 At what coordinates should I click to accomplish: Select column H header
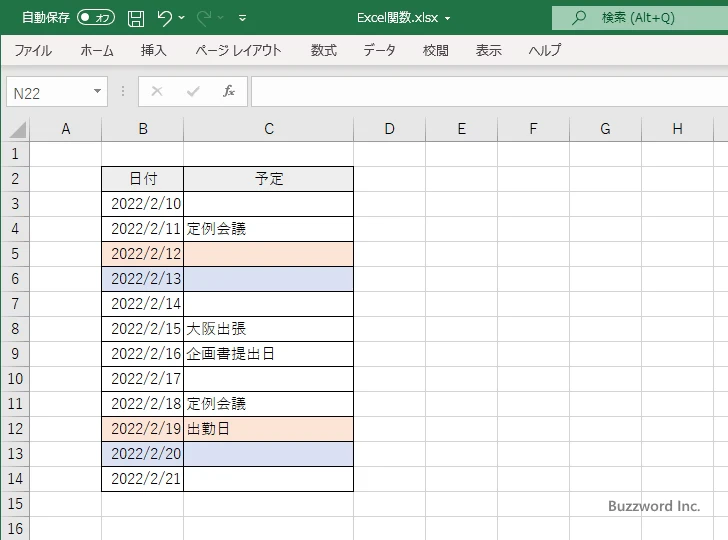pos(677,129)
